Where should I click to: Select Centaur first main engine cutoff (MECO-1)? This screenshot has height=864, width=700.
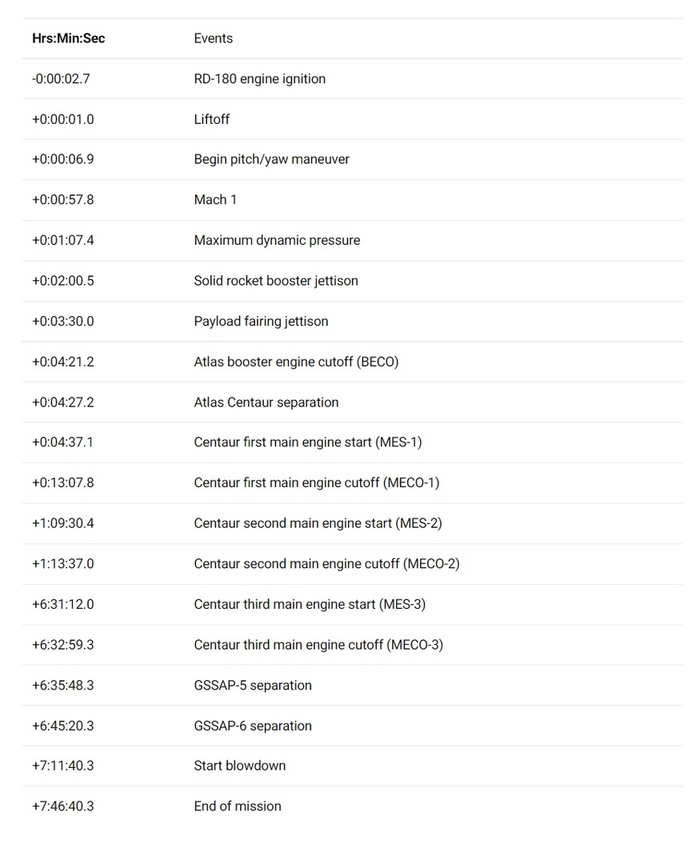(x=316, y=483)
